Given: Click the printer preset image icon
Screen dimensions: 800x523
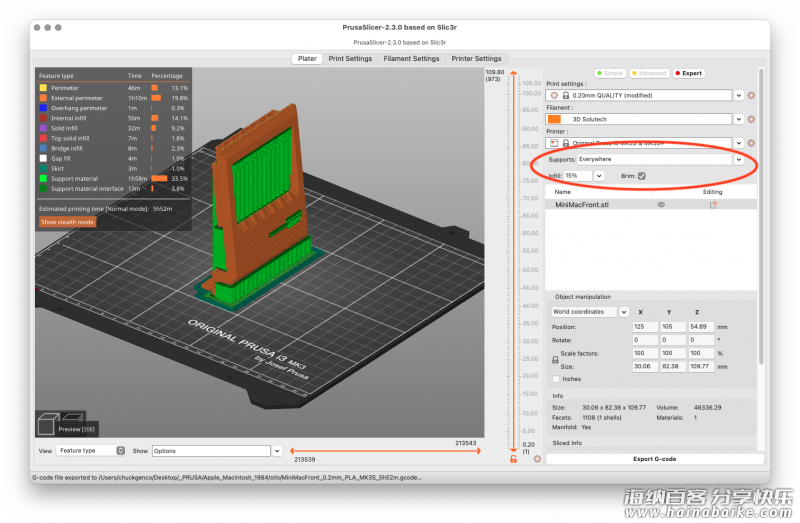Looking at the screenshot, I should (x=554, y=143).
